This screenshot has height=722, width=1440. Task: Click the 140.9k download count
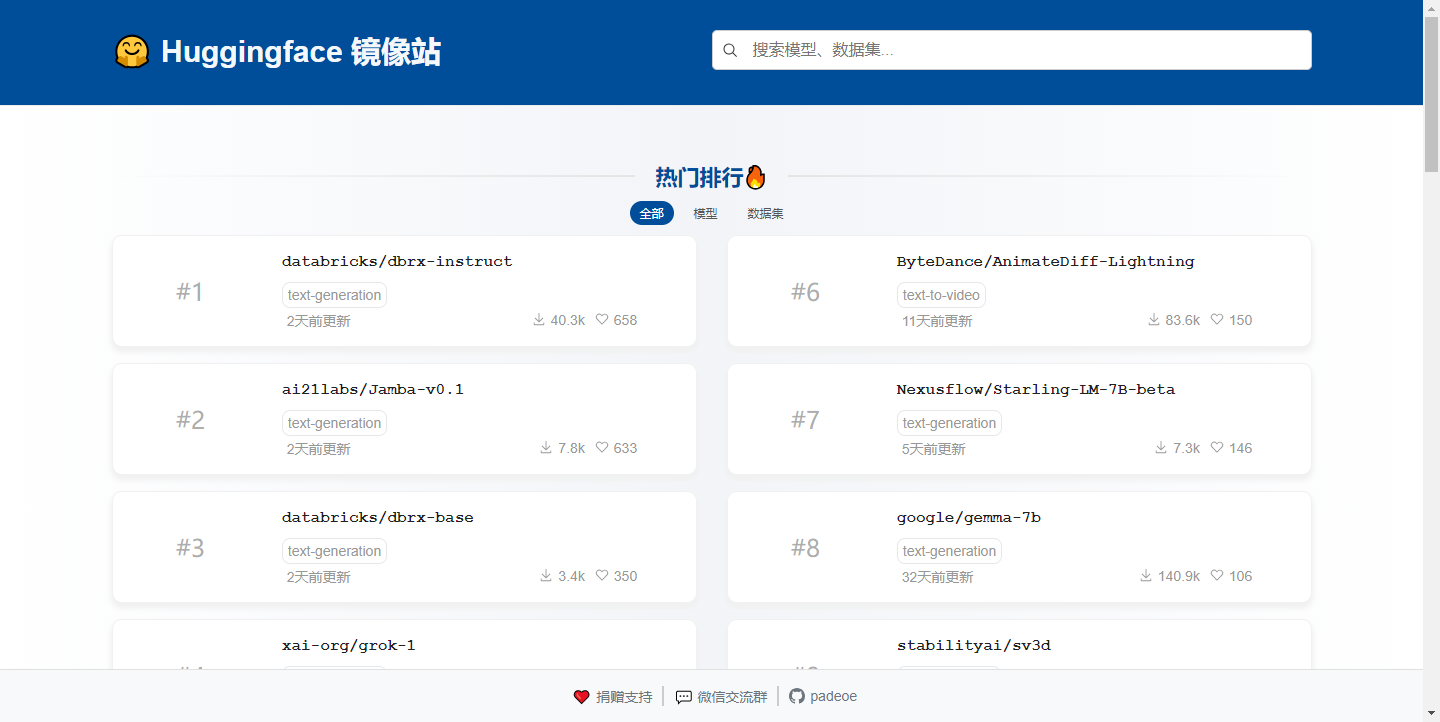point(1179,576)
